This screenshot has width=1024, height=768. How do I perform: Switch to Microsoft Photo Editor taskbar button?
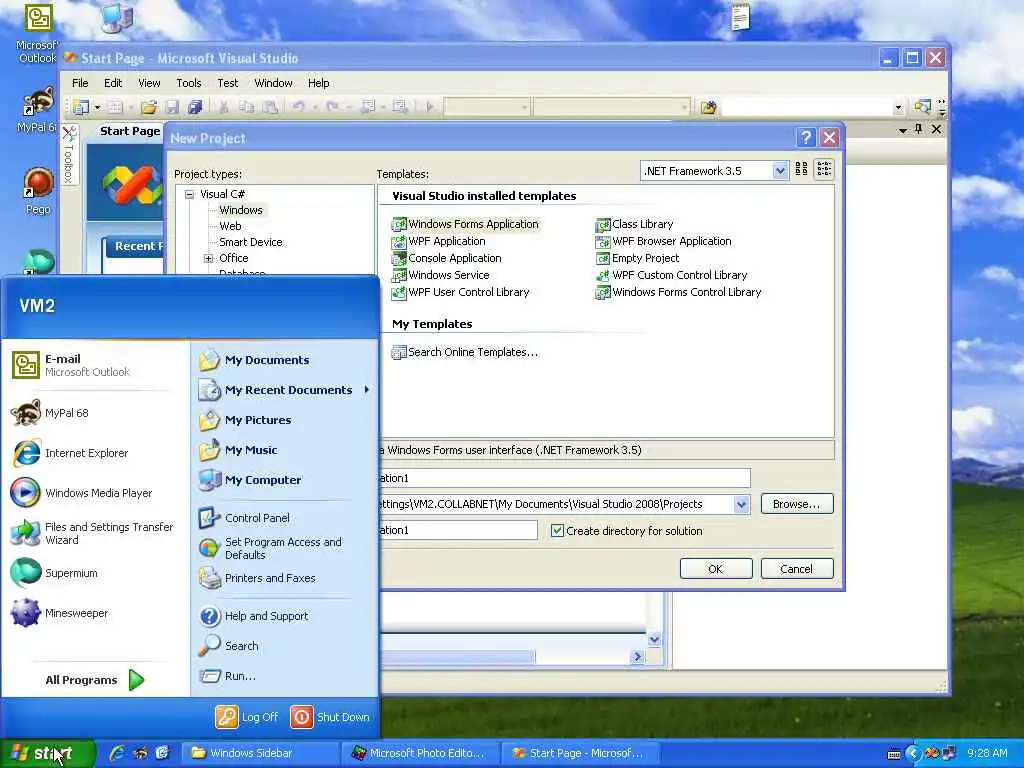point(420,753)
